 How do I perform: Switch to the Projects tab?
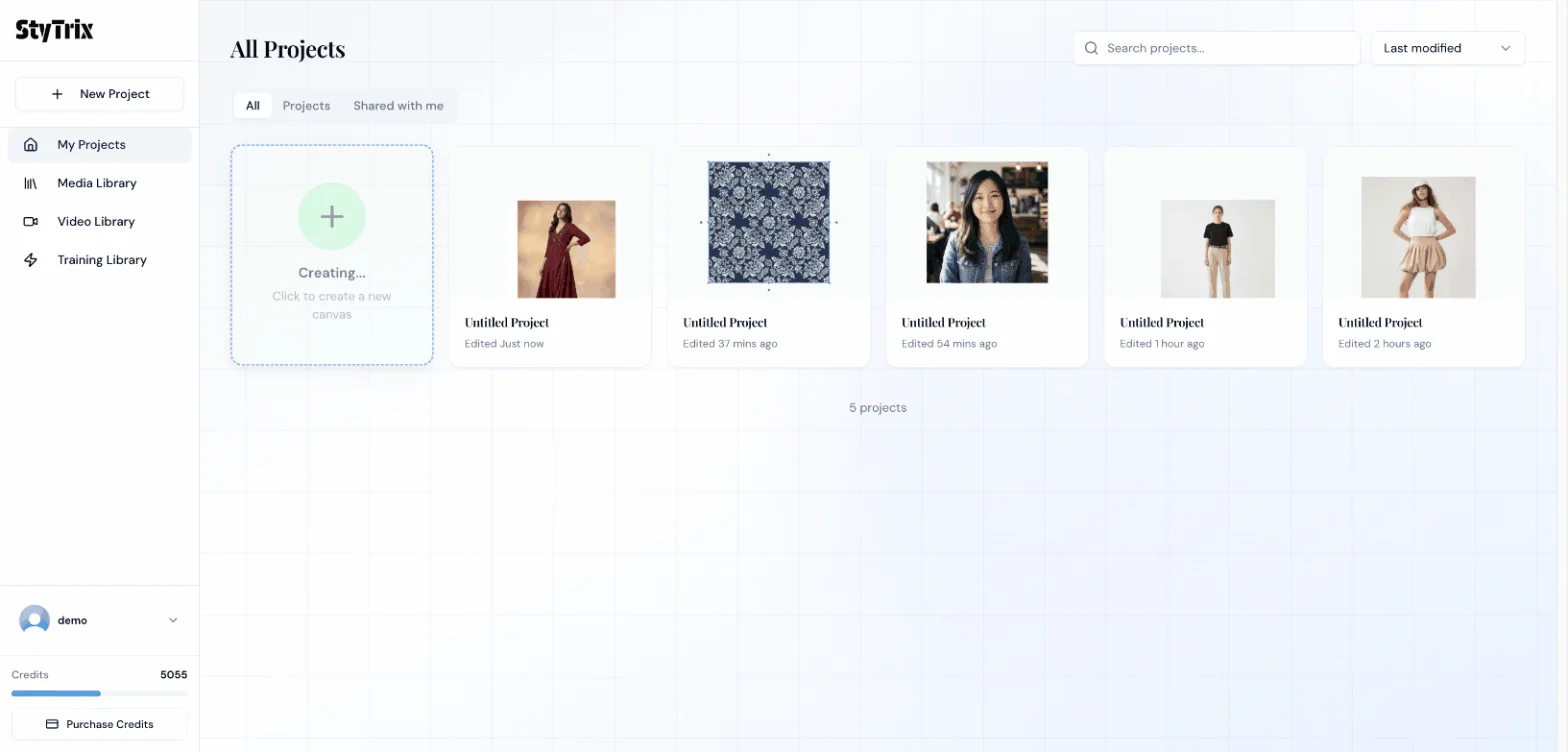click(306, 106)
